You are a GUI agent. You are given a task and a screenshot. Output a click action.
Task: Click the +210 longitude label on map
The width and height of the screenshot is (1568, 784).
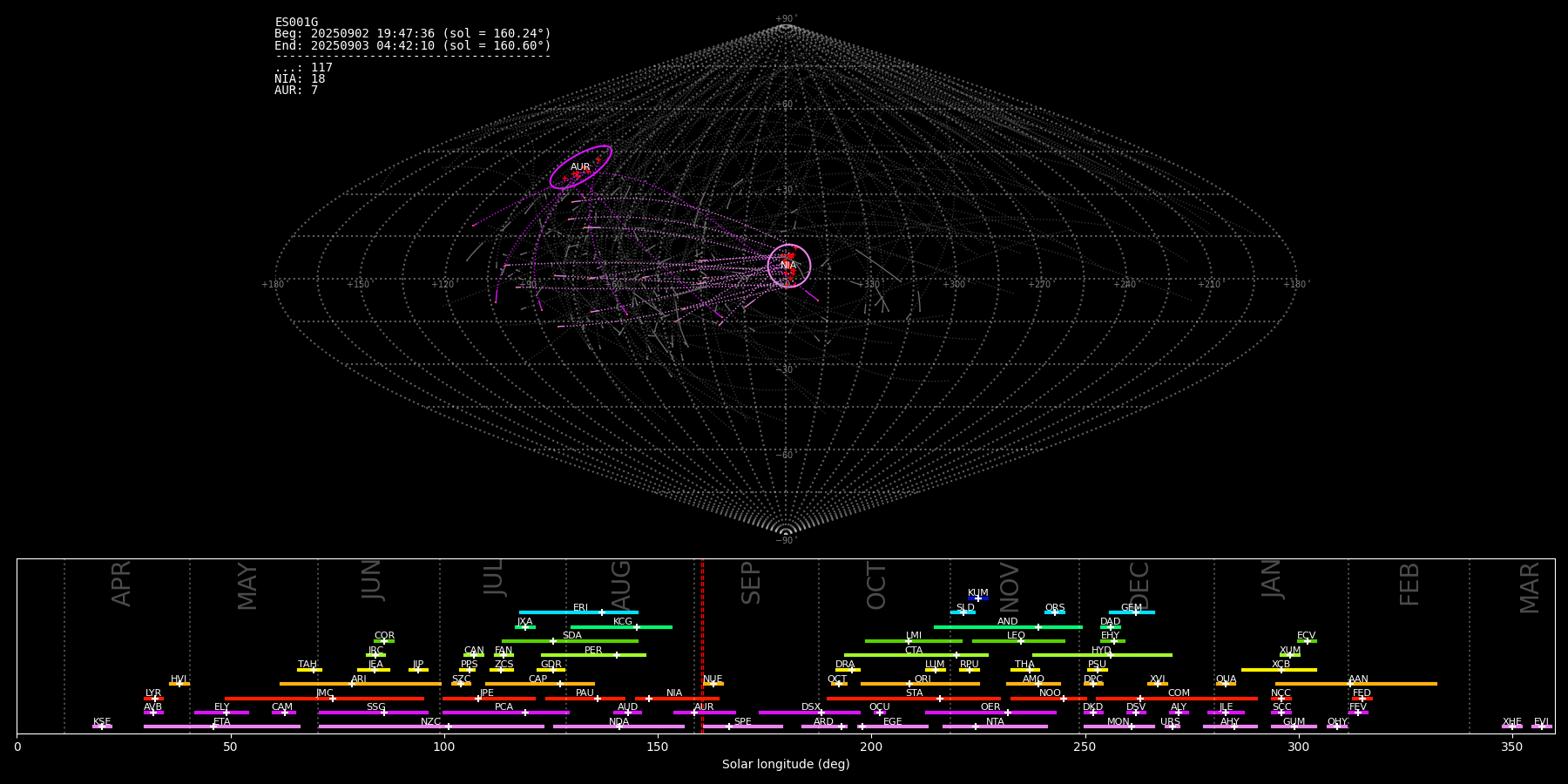[x=1209, y=285]
